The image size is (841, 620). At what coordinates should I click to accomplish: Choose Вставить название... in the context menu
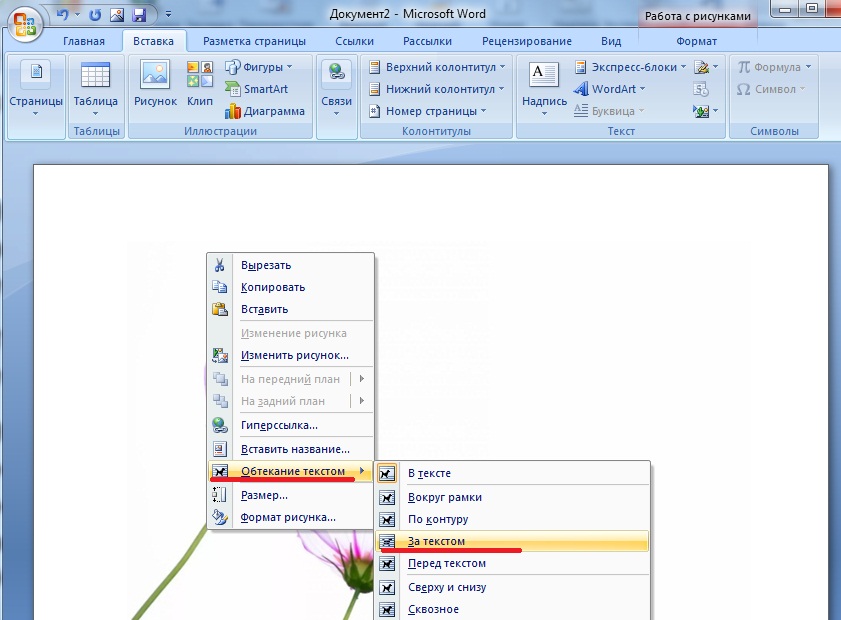290,449
